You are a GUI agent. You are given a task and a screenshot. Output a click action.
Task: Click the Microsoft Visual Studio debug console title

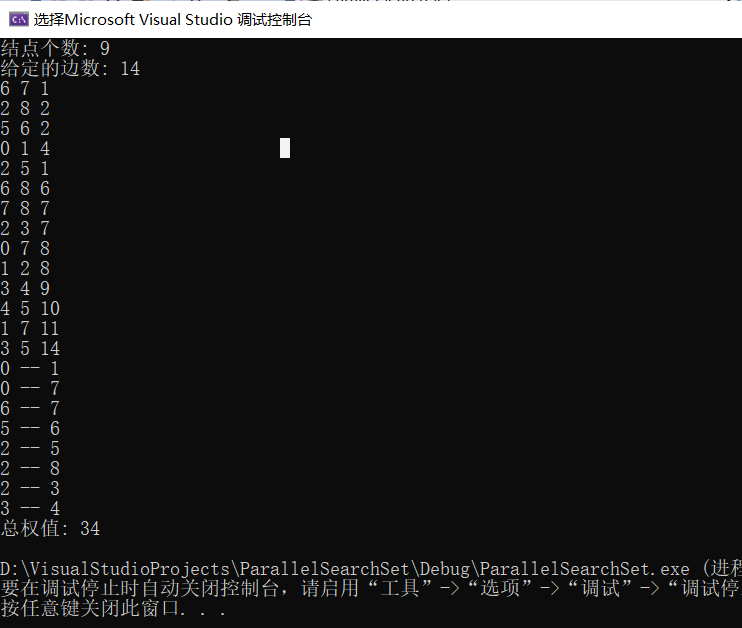click(173, 20)
